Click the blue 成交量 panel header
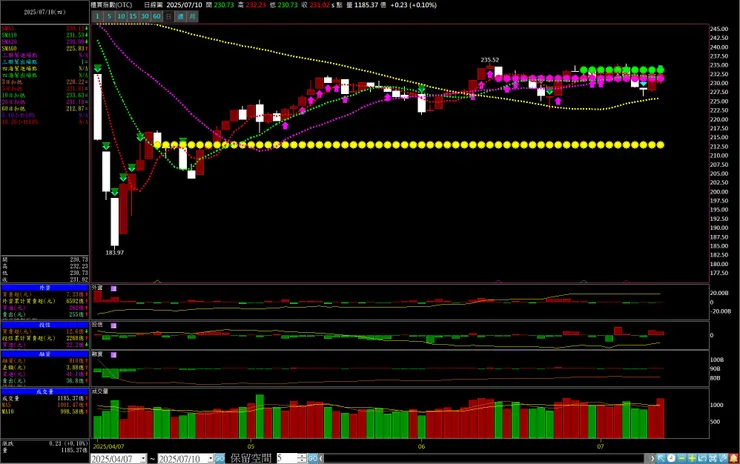Screen dimensions: 740x464 tap(45, 392)
